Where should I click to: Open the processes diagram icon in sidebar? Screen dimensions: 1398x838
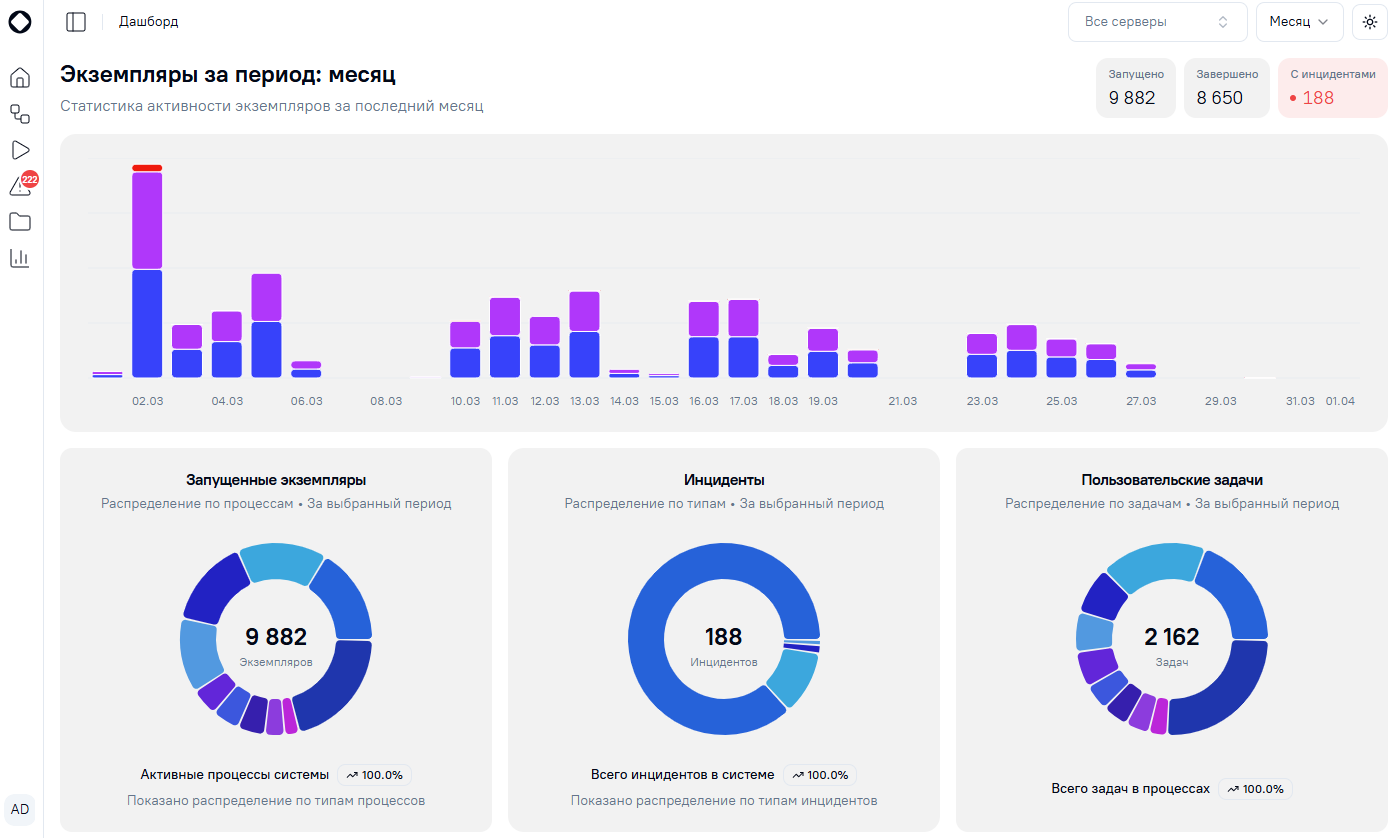point(20,114)
